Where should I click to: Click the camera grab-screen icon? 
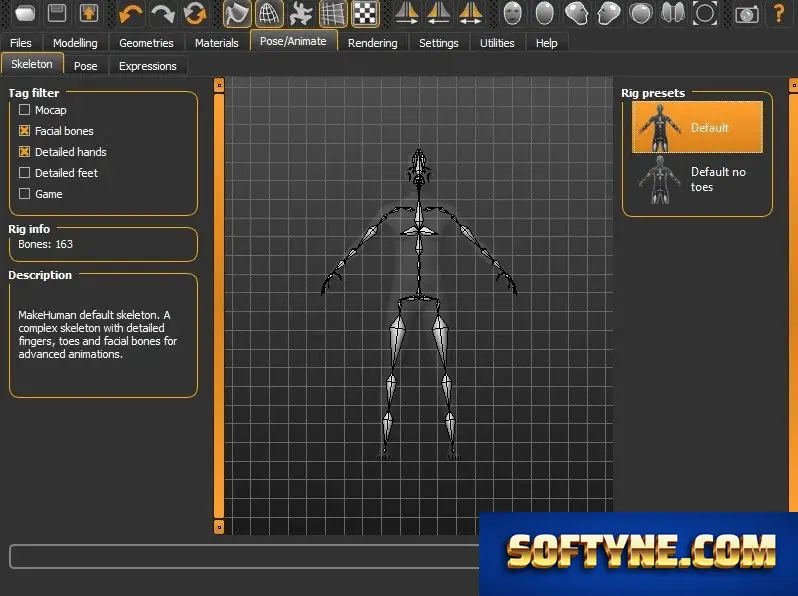tap(746, 13)
